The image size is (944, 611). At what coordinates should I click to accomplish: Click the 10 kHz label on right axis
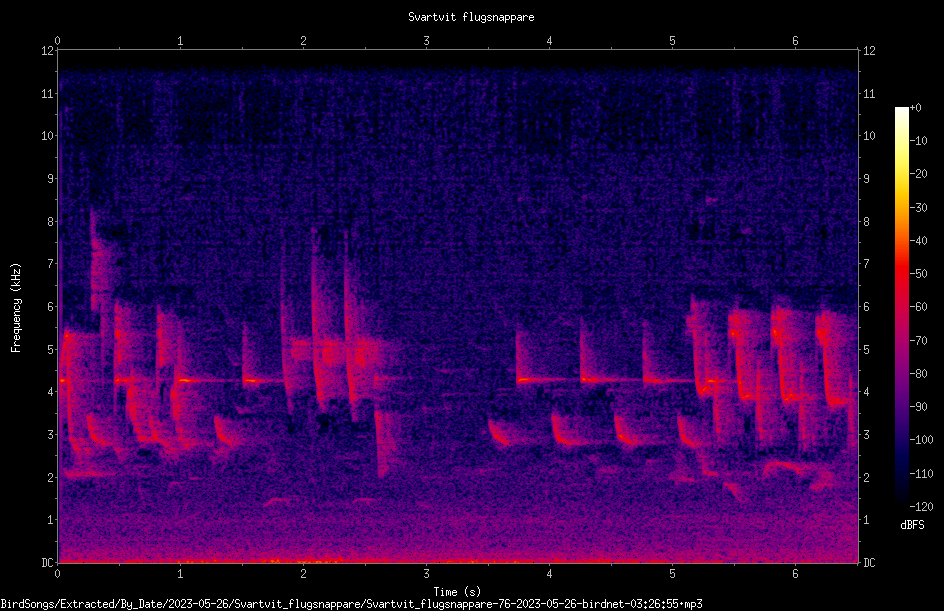(869, 136)
